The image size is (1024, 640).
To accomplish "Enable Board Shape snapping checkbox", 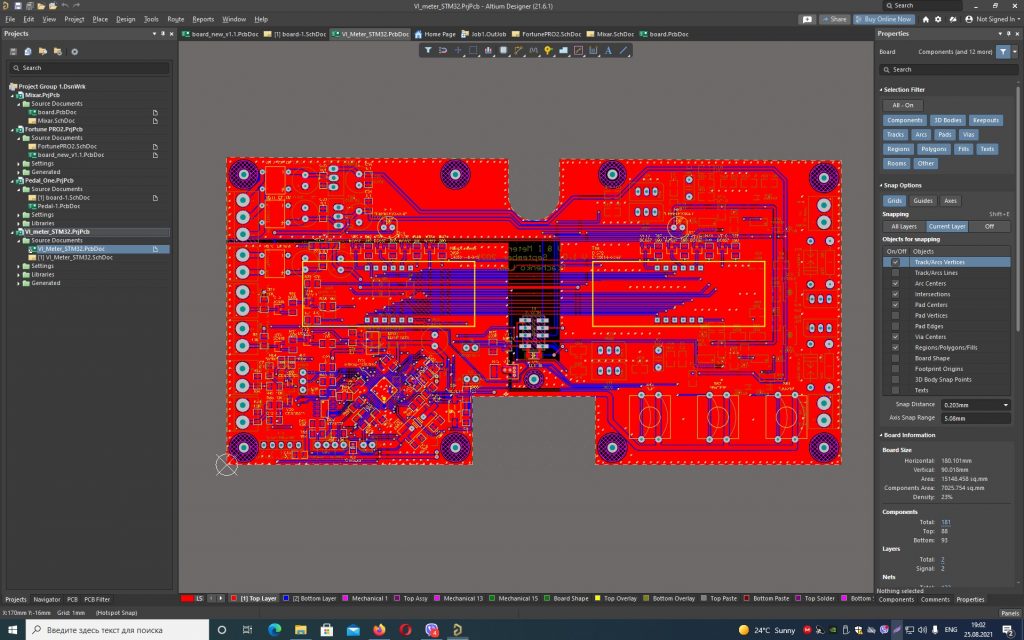I will (895, 358).
